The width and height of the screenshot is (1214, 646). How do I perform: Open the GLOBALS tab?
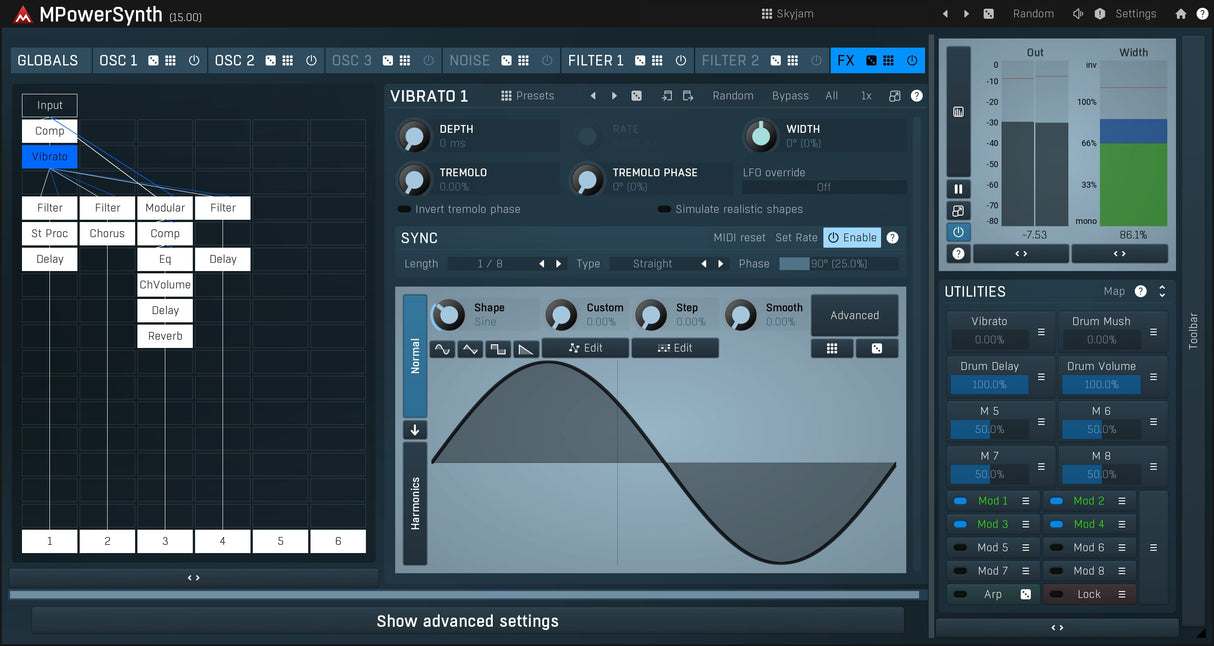coord(48,61)
